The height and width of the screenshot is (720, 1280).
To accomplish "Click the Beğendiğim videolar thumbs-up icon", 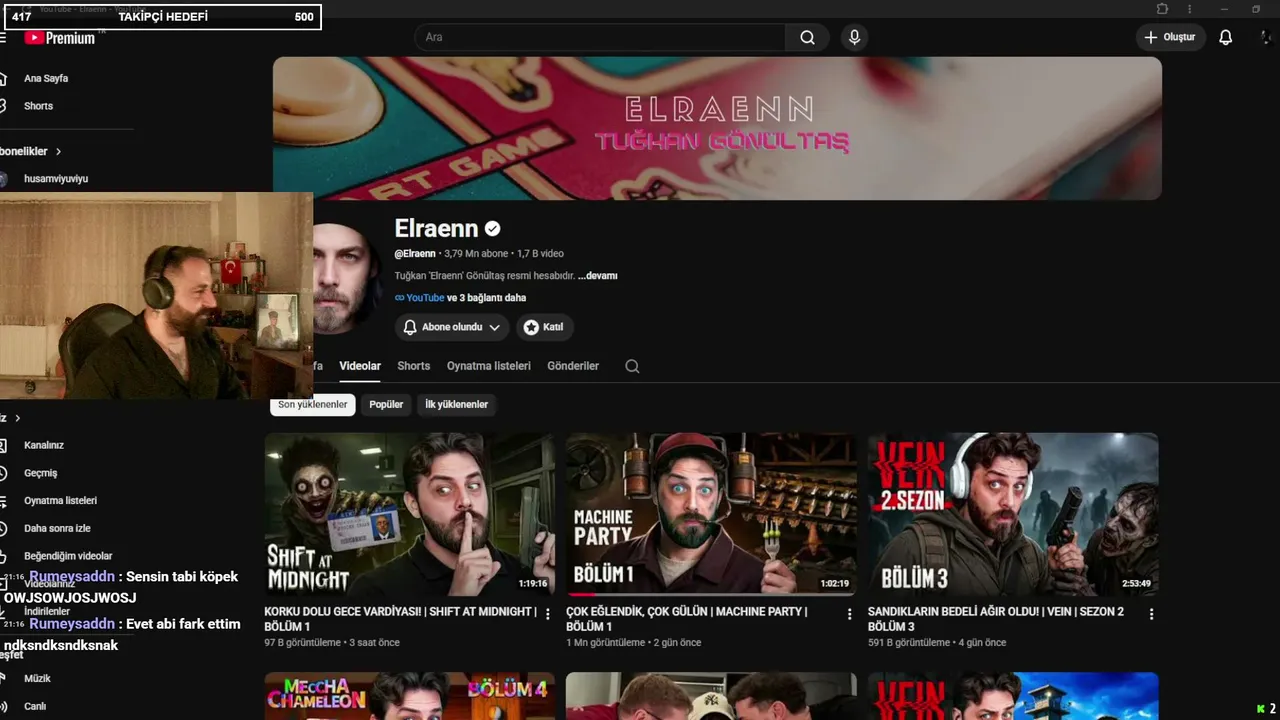I will (3, 556).
